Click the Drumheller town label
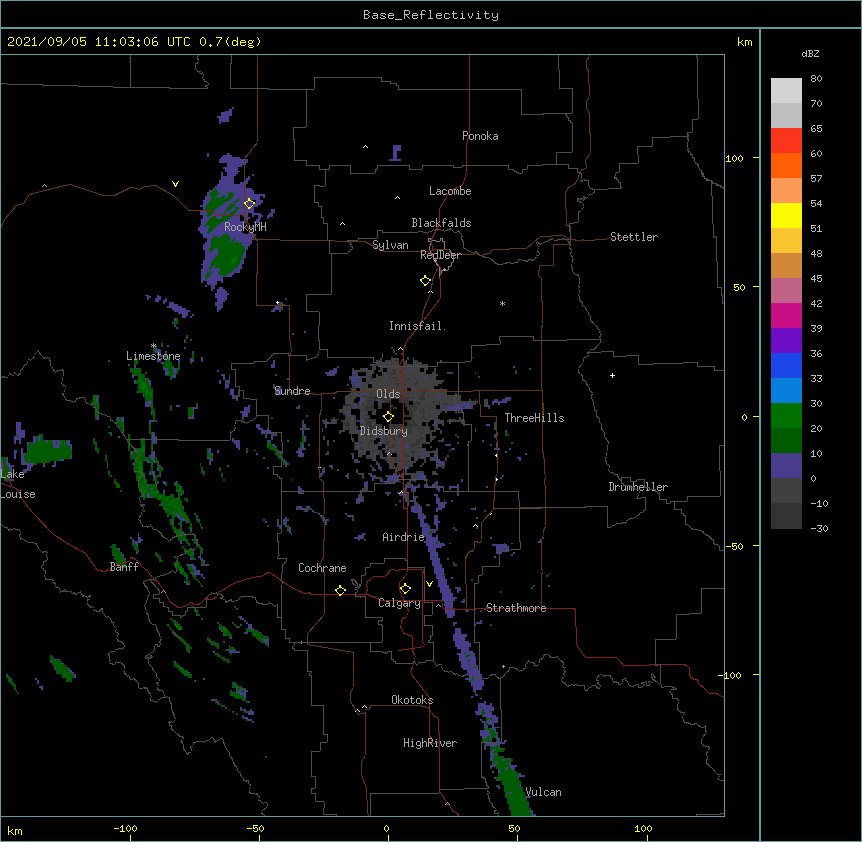 [x=638, y=487]
